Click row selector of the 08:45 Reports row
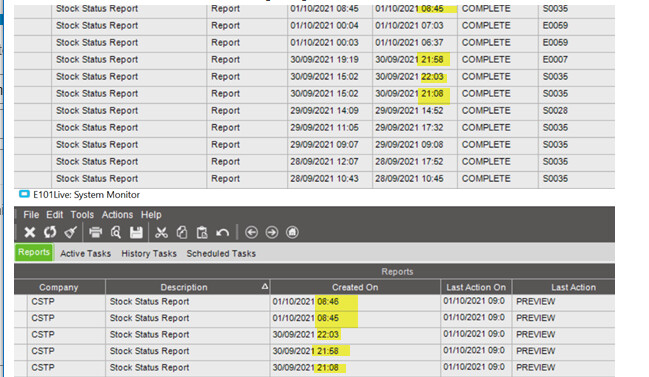The width and height of the screenshot is (649, 377). coord(21,318)
